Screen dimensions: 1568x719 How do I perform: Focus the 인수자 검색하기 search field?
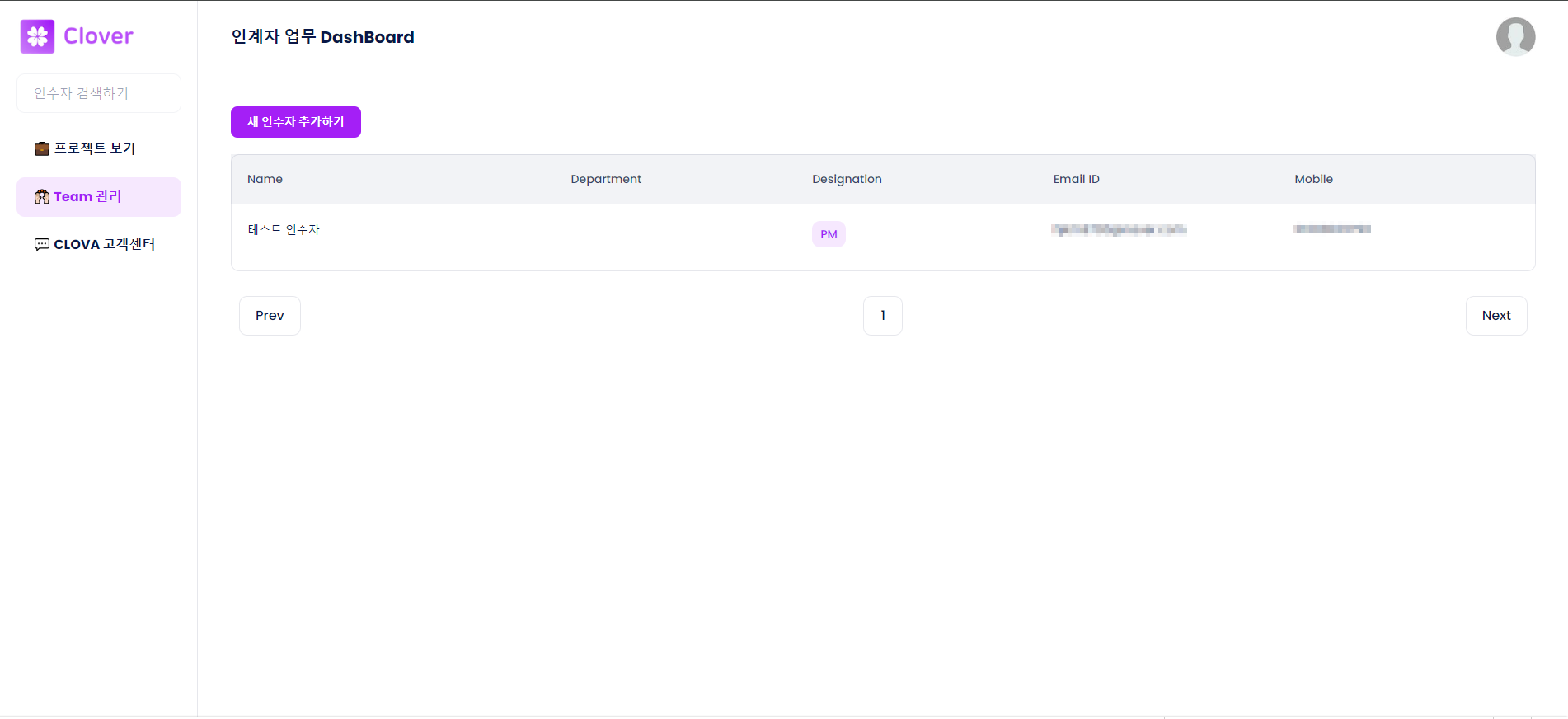click(99, 93)
